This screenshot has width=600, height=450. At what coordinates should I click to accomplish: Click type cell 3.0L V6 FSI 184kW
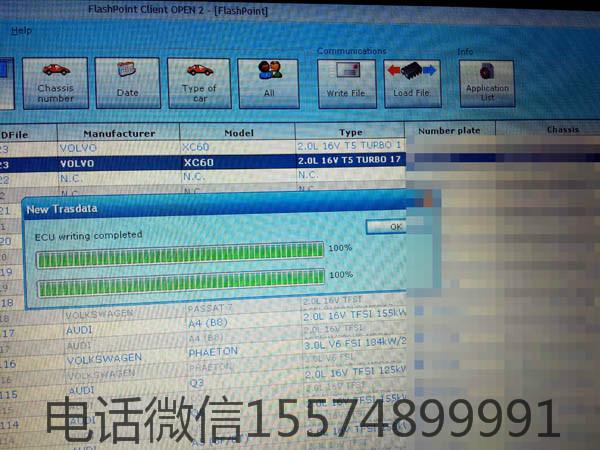click(x=354, y=343)
